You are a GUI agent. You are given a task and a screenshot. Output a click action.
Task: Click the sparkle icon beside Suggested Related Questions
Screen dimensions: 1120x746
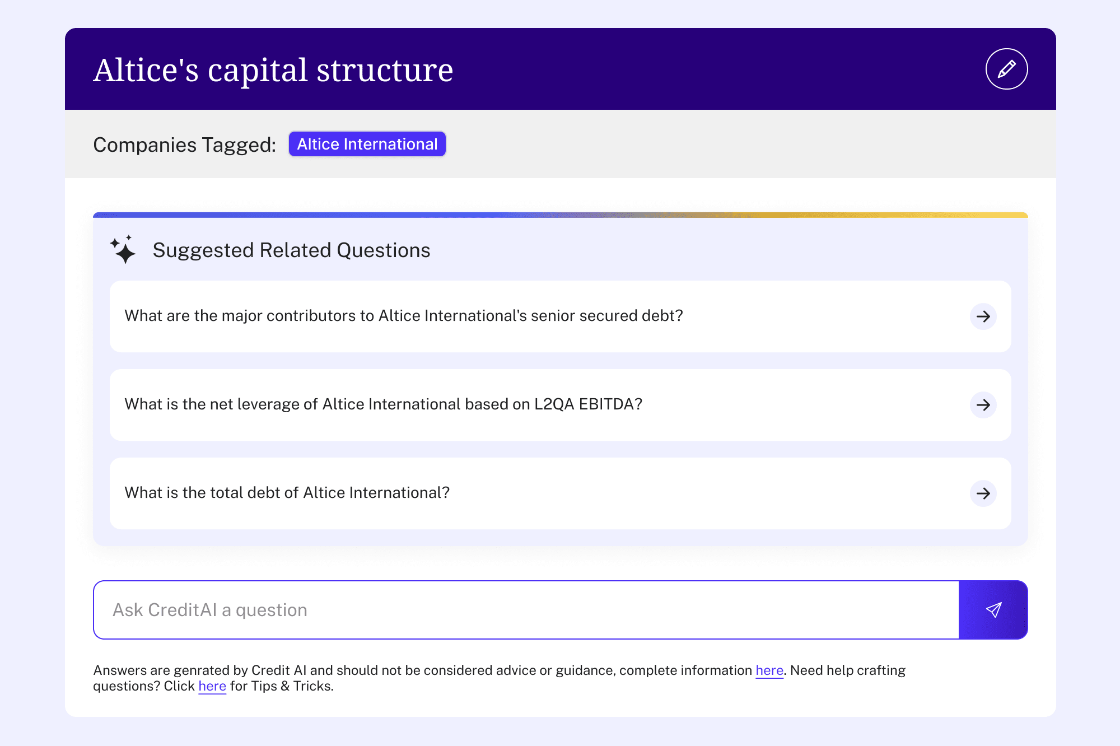[123, 250]
